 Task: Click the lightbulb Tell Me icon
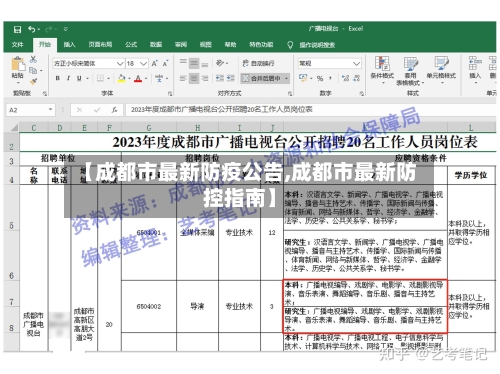290,45
